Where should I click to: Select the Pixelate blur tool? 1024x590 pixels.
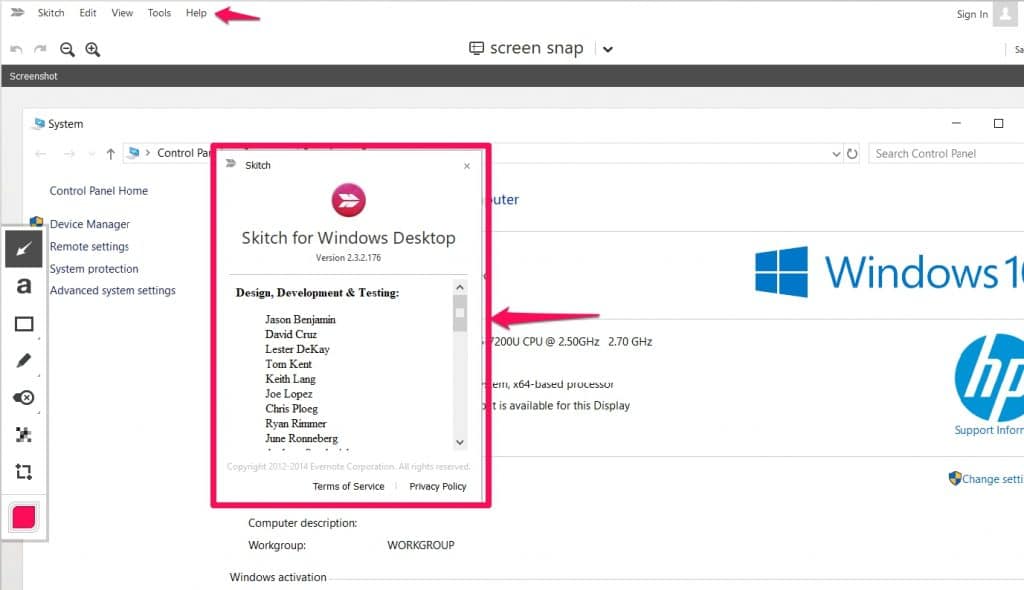click(x=24, y=434)
